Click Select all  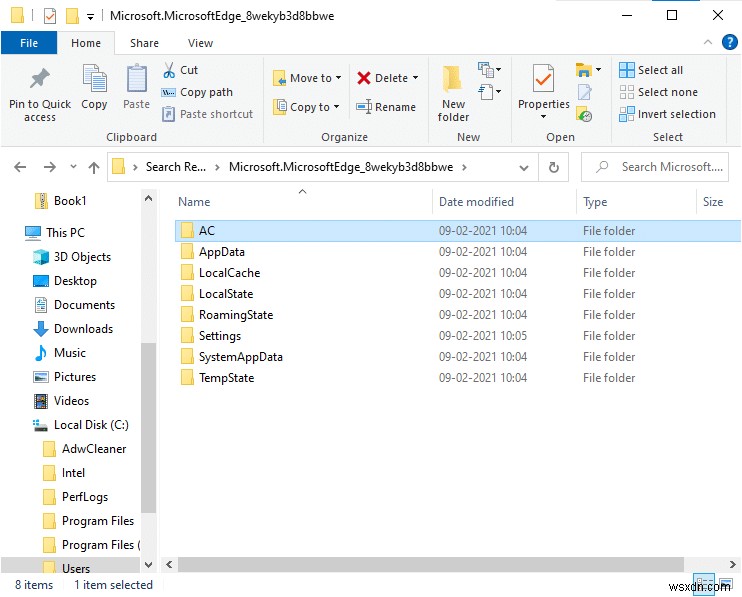click(651, 70)
